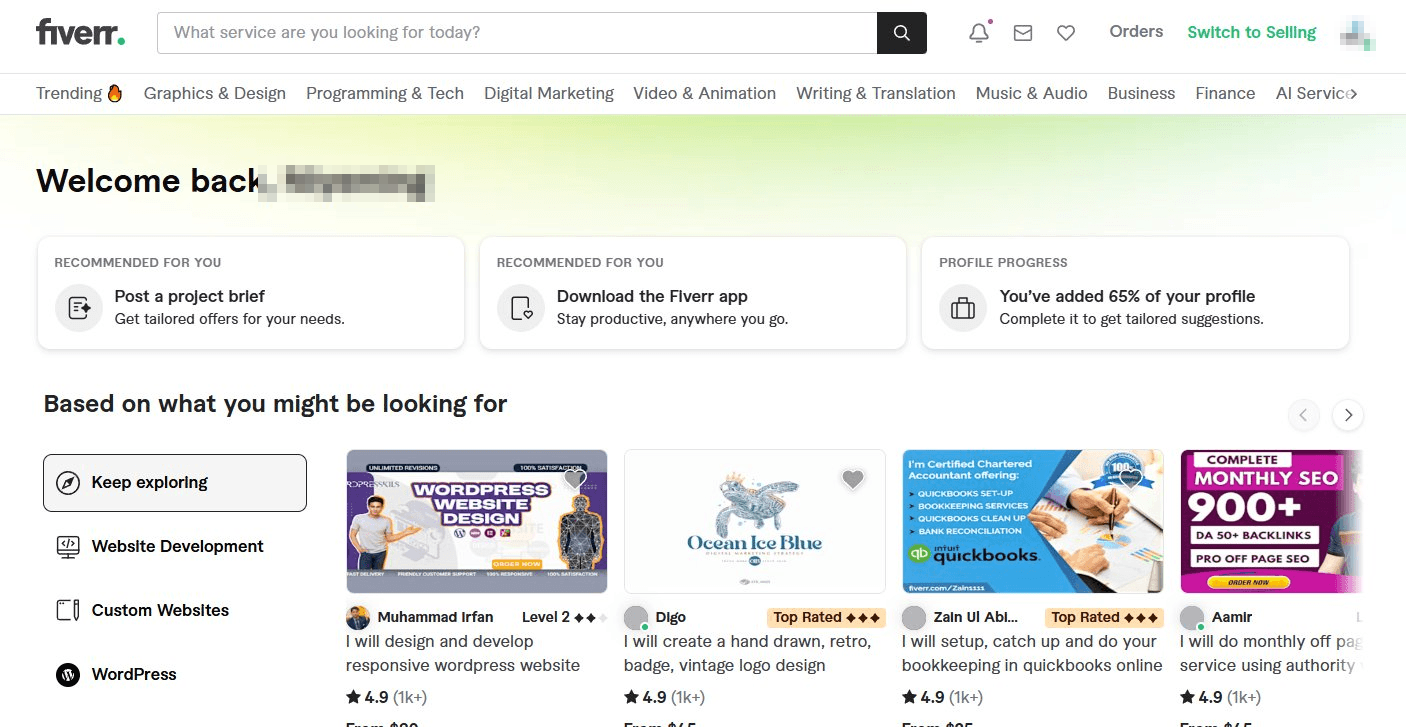Click seller name Muhammad Irfan
Viewport: 1406px width, 727px height.
tap(435, 617)
